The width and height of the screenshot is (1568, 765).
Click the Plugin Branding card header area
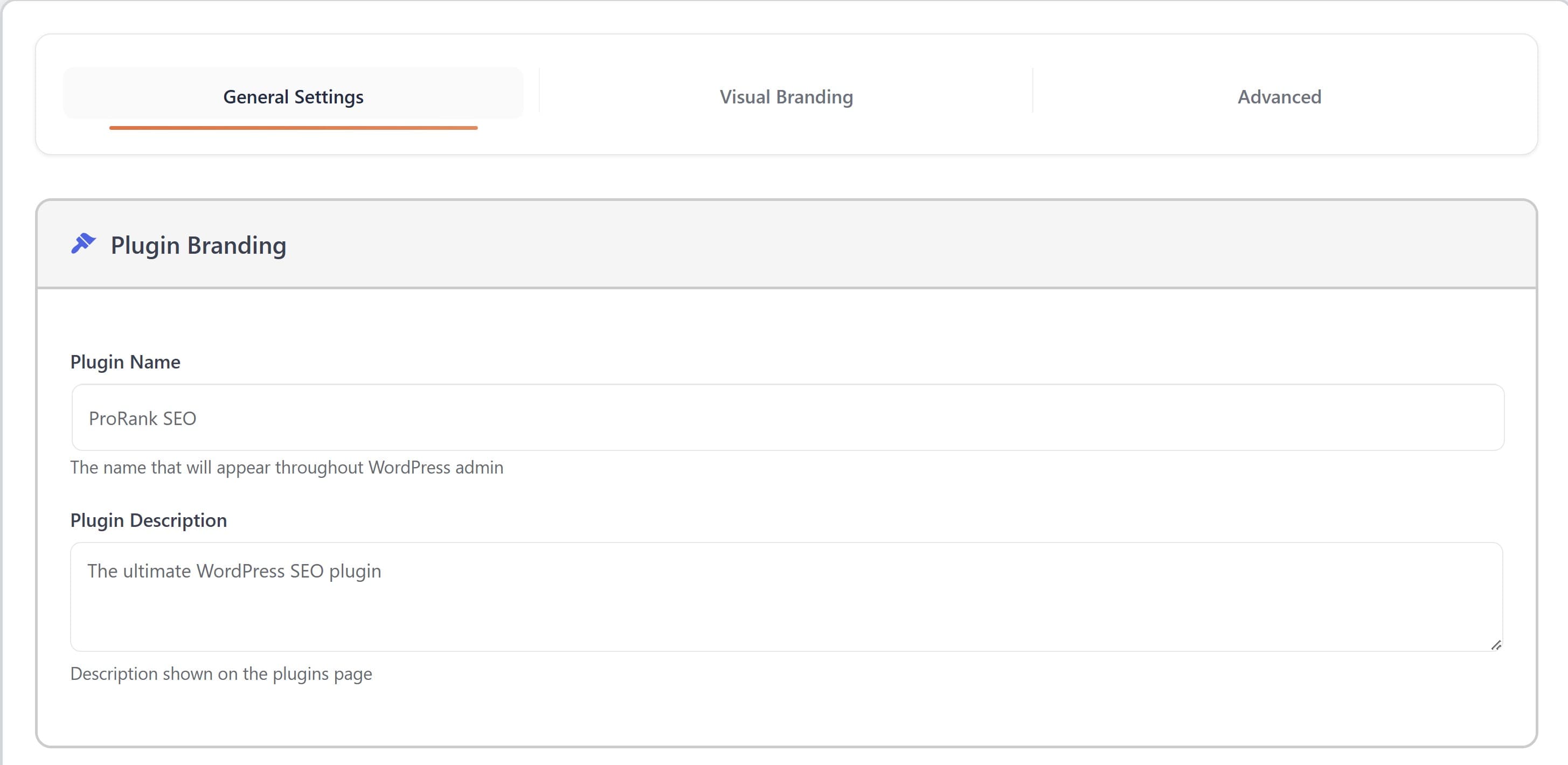click(x=913, y=245)
